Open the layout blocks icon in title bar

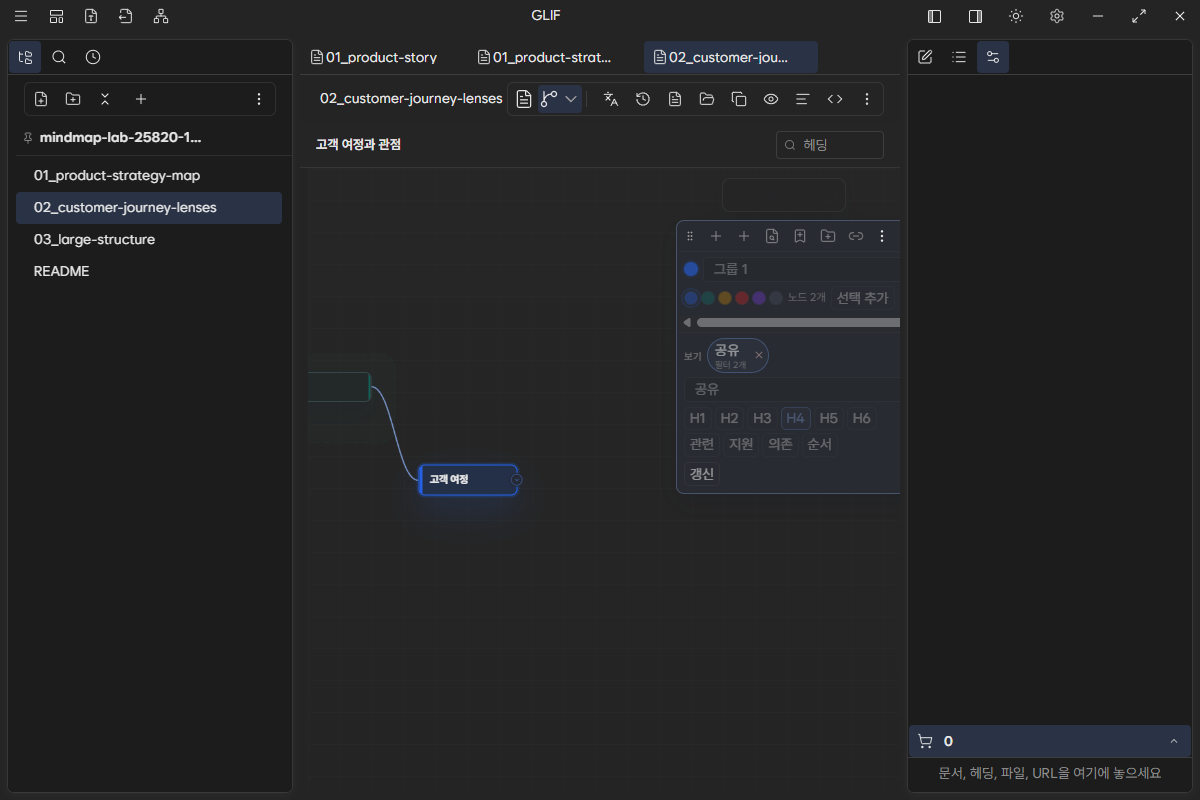(x=56, y=16)
